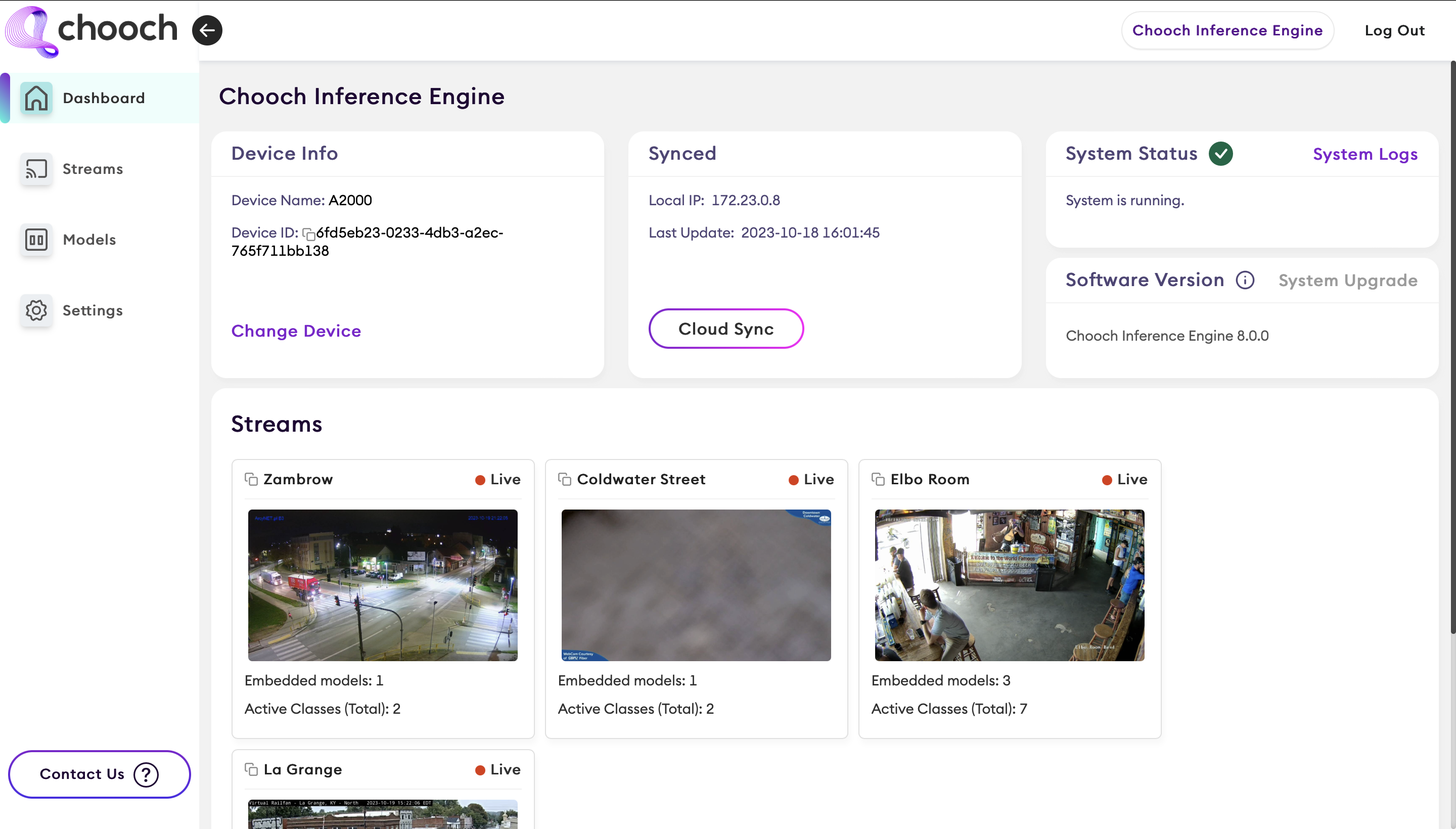Click Elbo Room 'Active Classes (Total): 7'
This screenshot has width=1456, height=829.
pos(949,709)
